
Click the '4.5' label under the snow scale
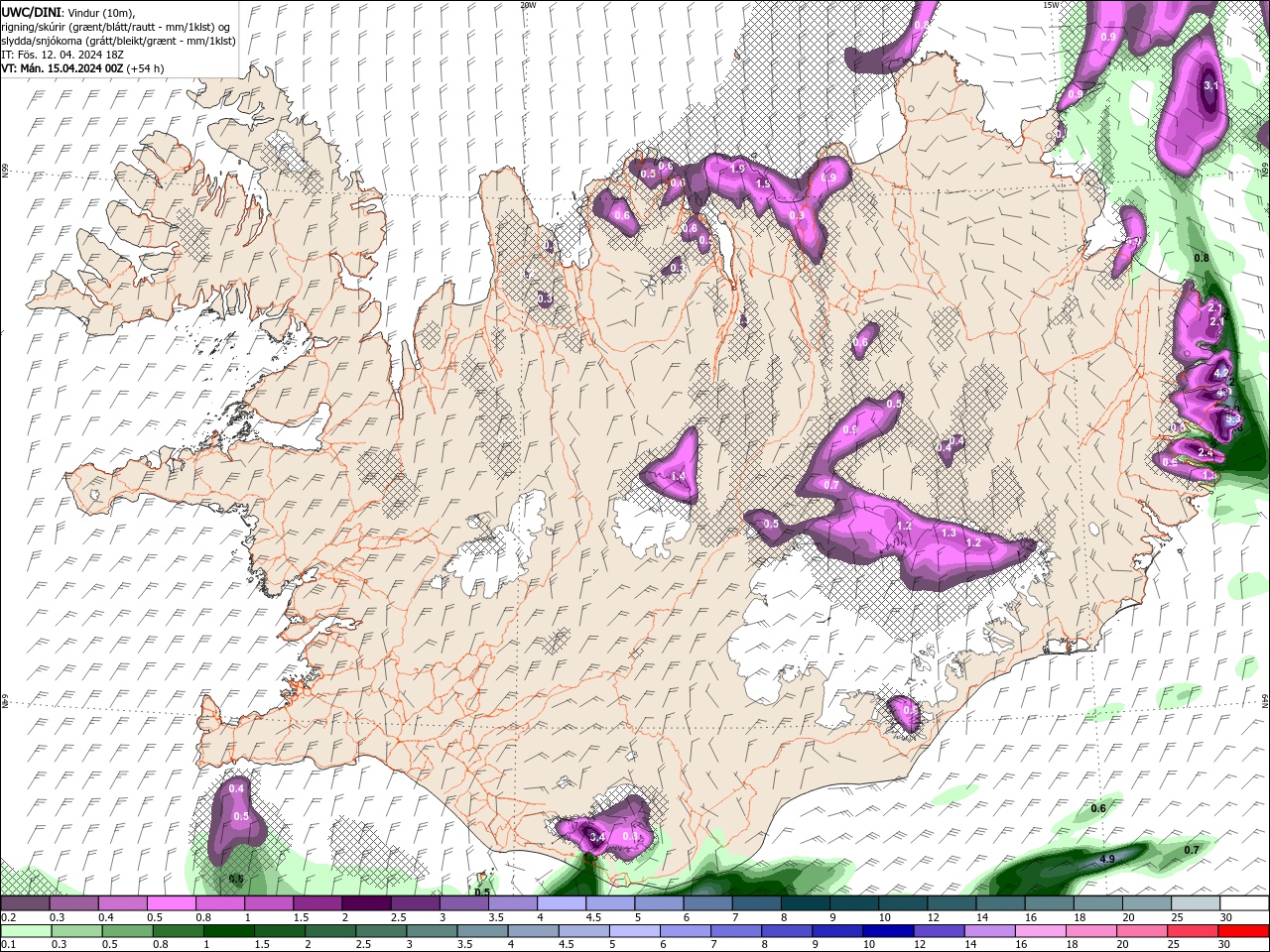pyautogui.click(x=592, y=917)
